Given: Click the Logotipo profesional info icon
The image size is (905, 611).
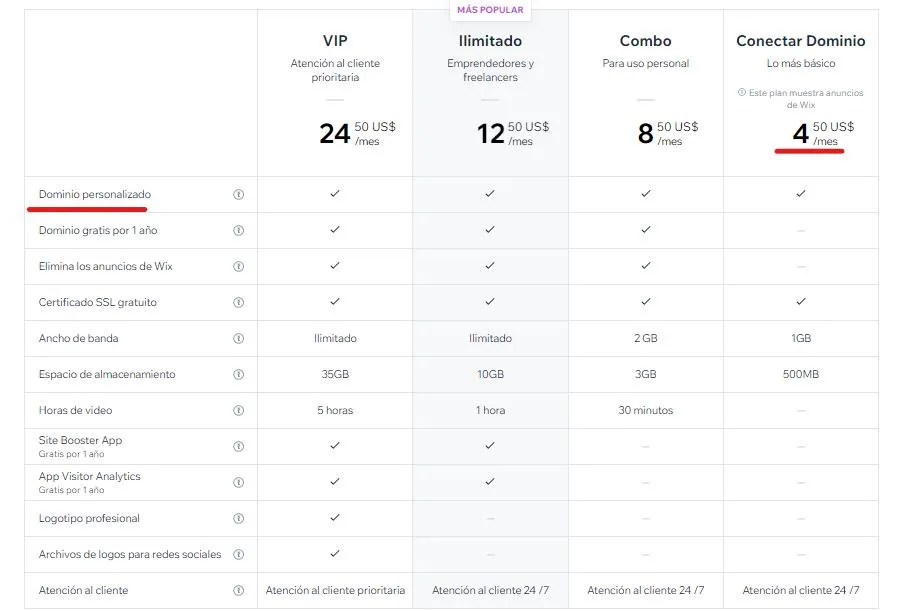Looking at the screenshot, I should pos(238,518).
